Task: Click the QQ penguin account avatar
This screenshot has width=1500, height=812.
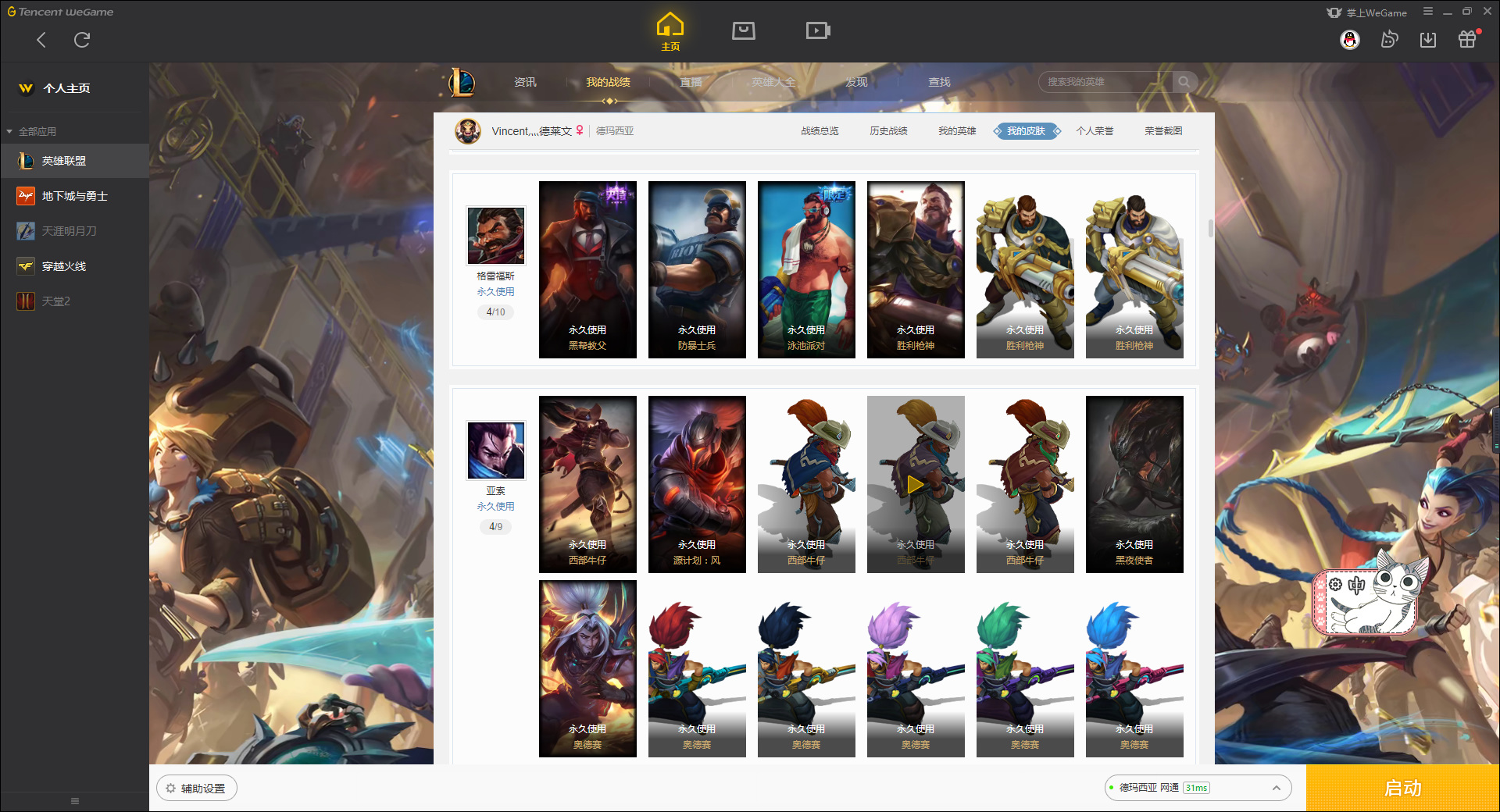Action: tap(1350, 39)
